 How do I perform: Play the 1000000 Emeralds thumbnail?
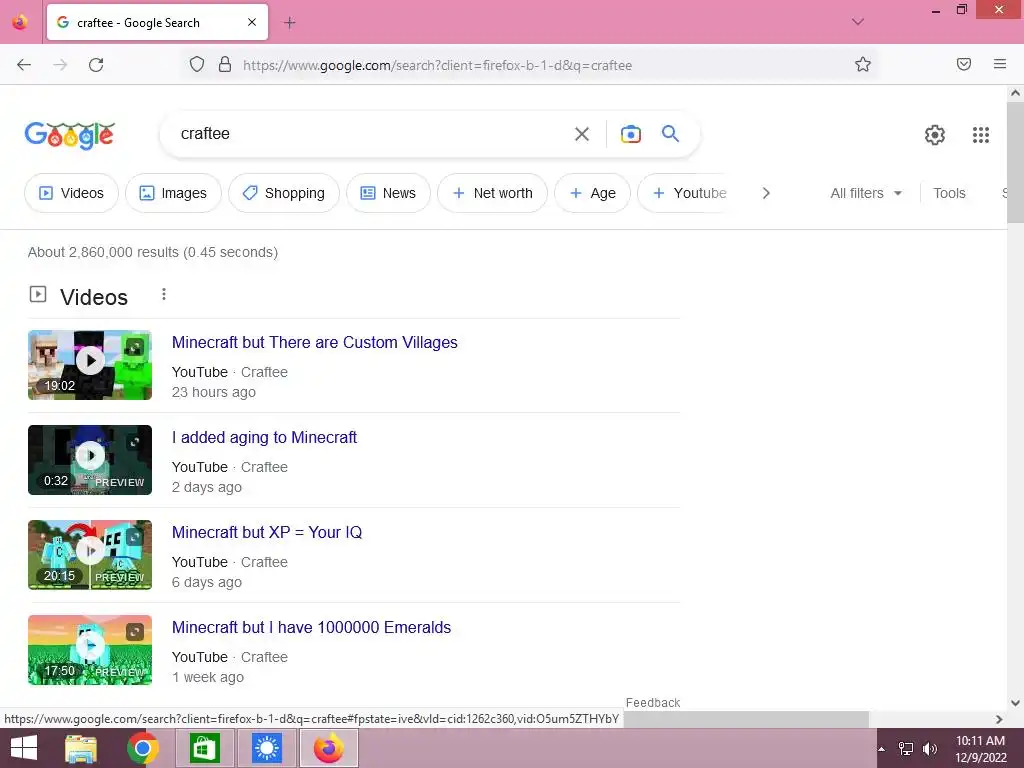90,650
